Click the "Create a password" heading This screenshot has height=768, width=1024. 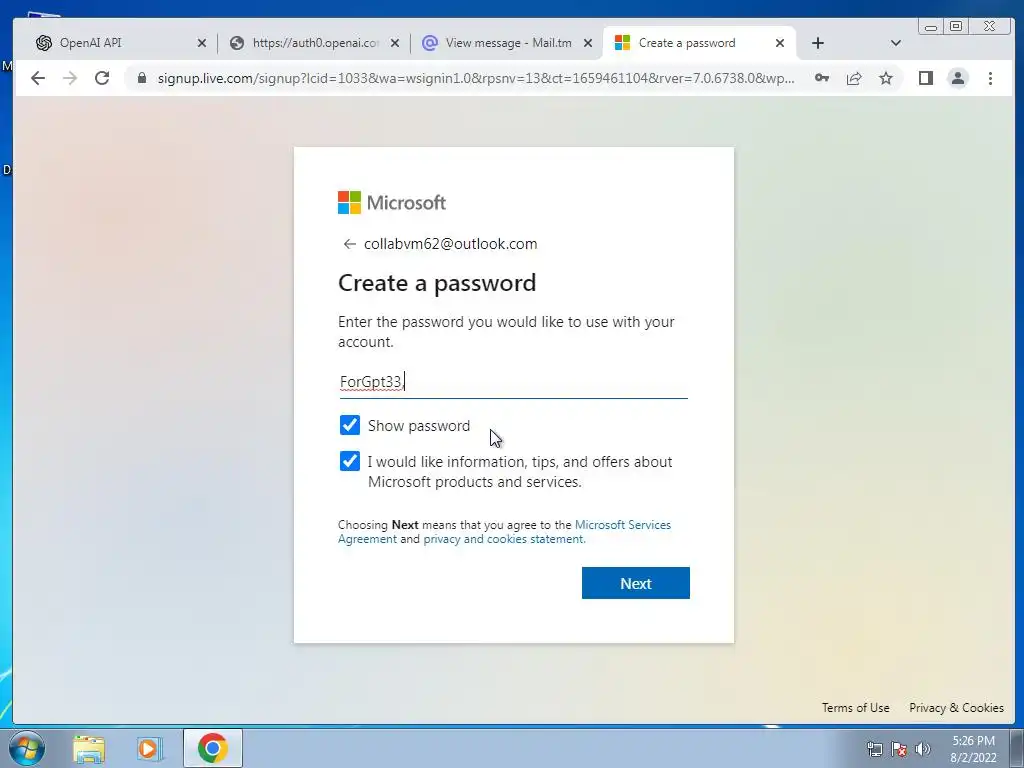pyautogui.click(x=437, y=283)
